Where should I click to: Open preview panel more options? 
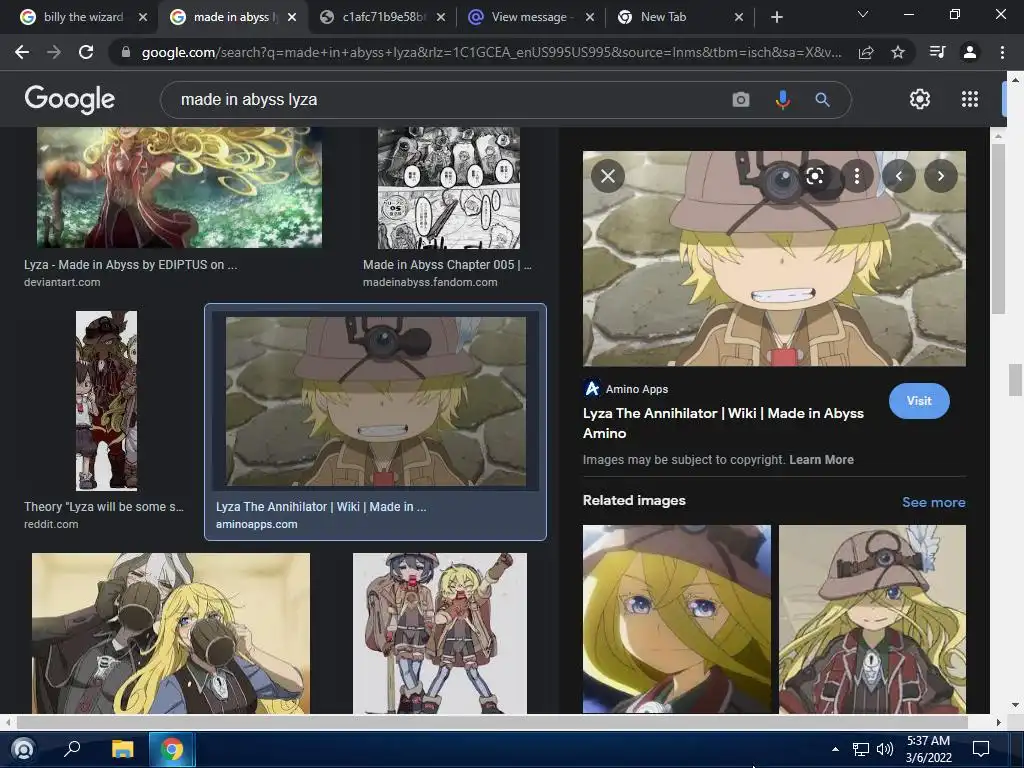pos(857,176)
